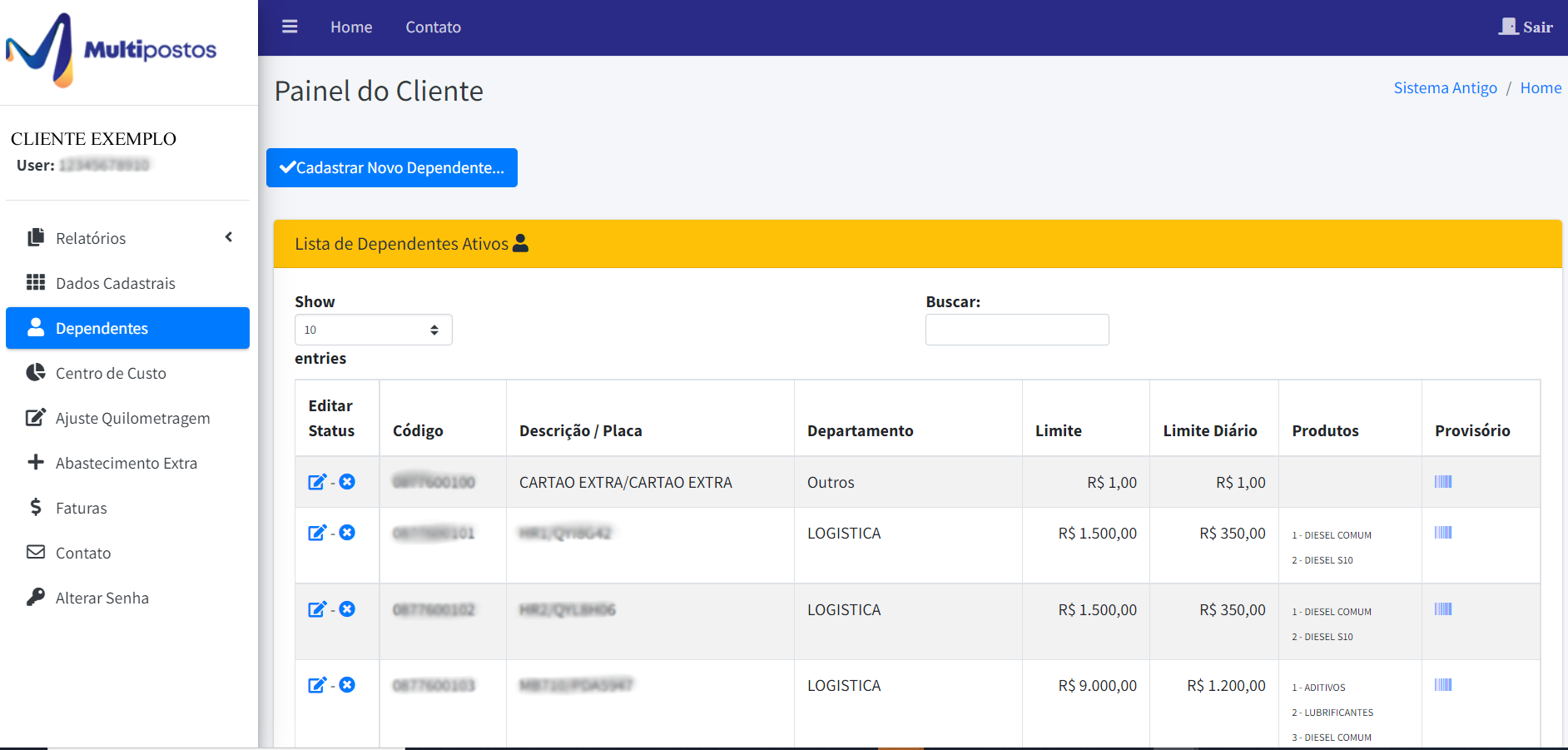This screenshot has width=1568, height=750.
Task: Focus the Buscar search field
Action: (x=1017, y=330)
